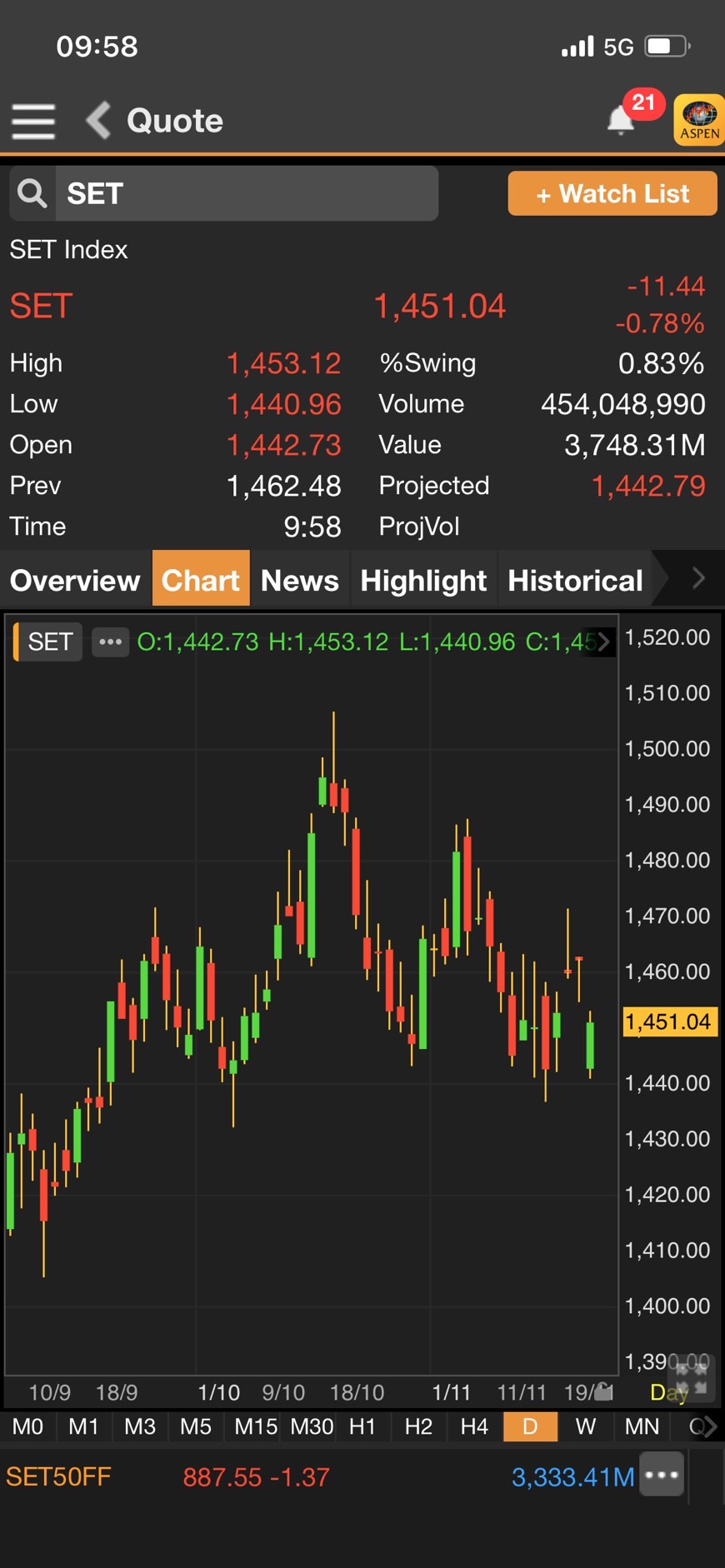Tap the Low value 1,440.96
Image resolution: width=725 pixels, height=1568 pixels.
(x=283, y=404)
